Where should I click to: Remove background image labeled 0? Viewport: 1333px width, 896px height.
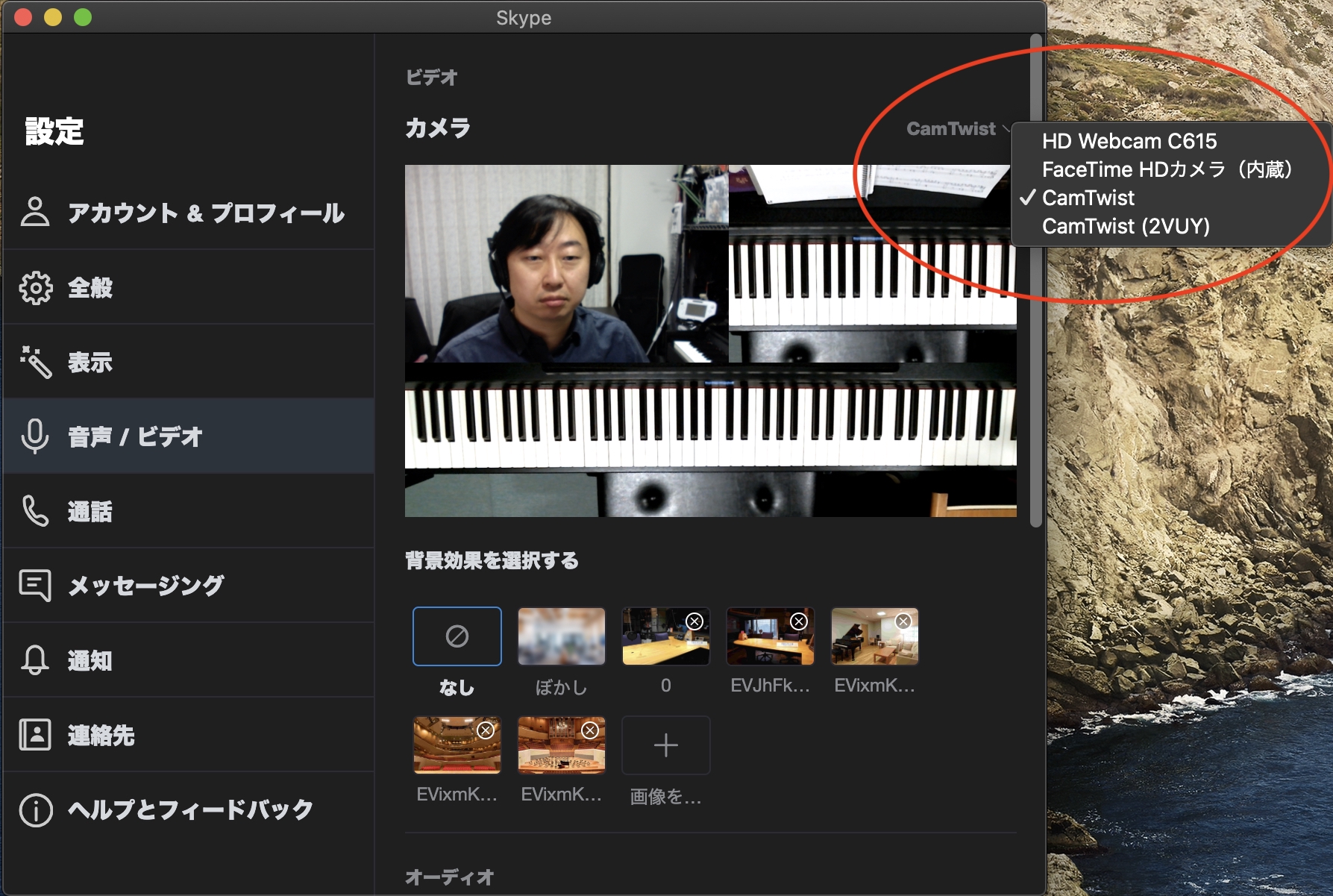[694, 621]
